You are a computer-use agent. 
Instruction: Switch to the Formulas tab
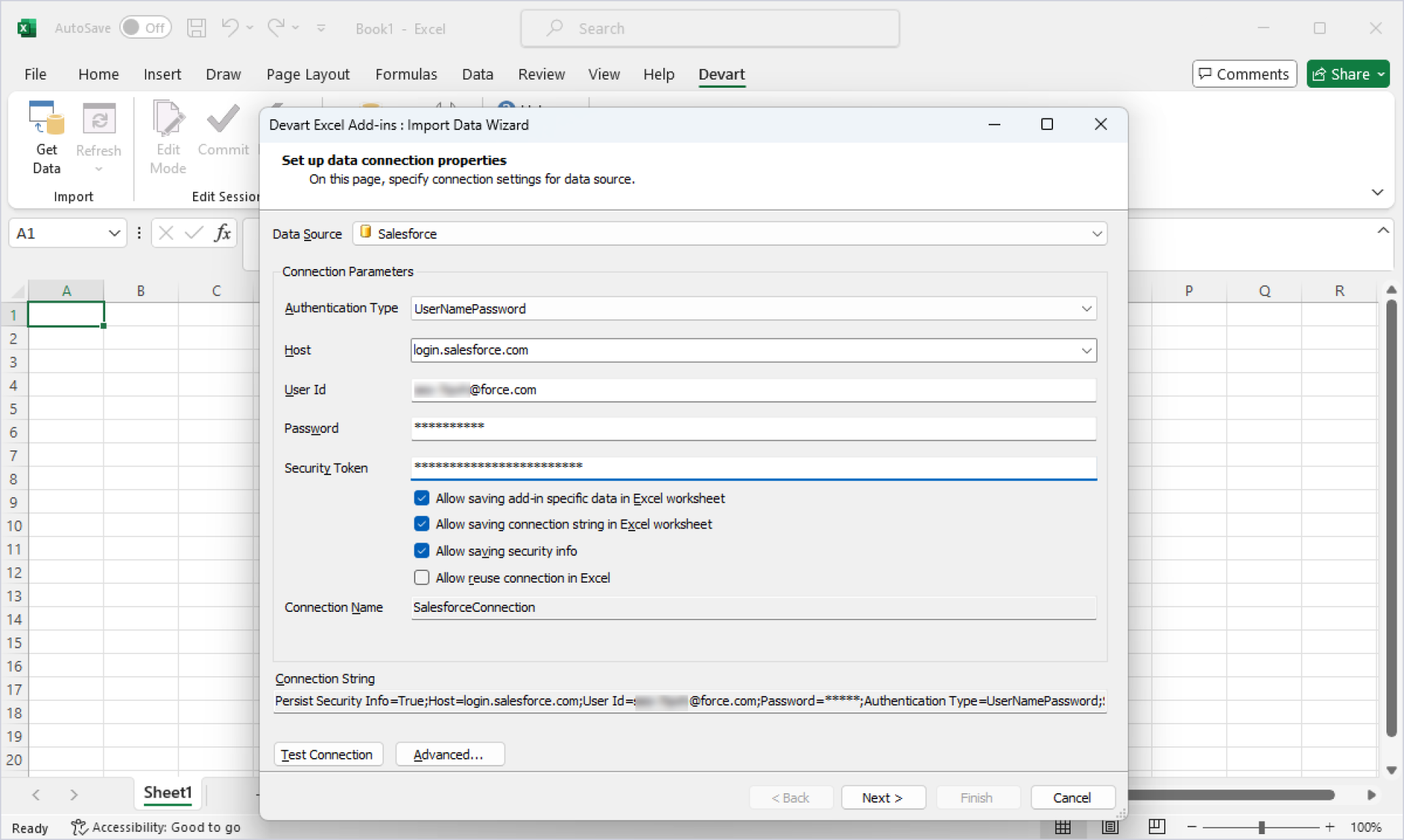click(406, 74)
